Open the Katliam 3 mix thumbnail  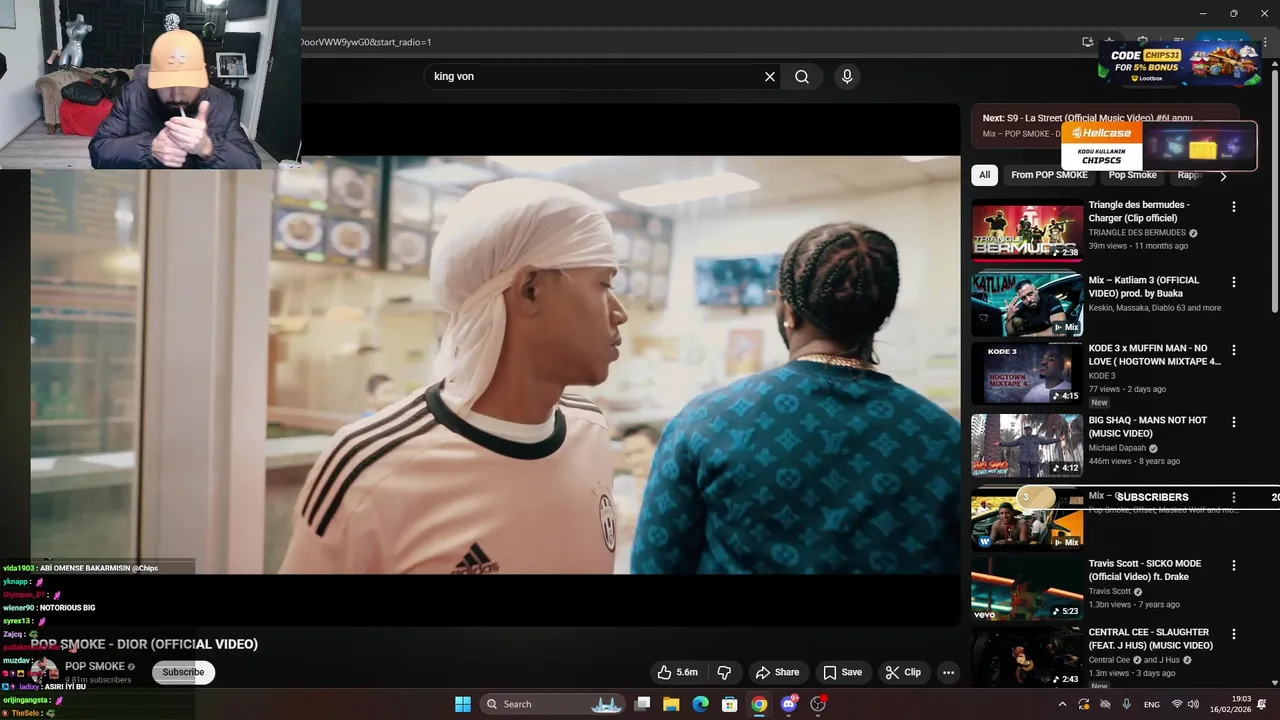pos(1027,304)
